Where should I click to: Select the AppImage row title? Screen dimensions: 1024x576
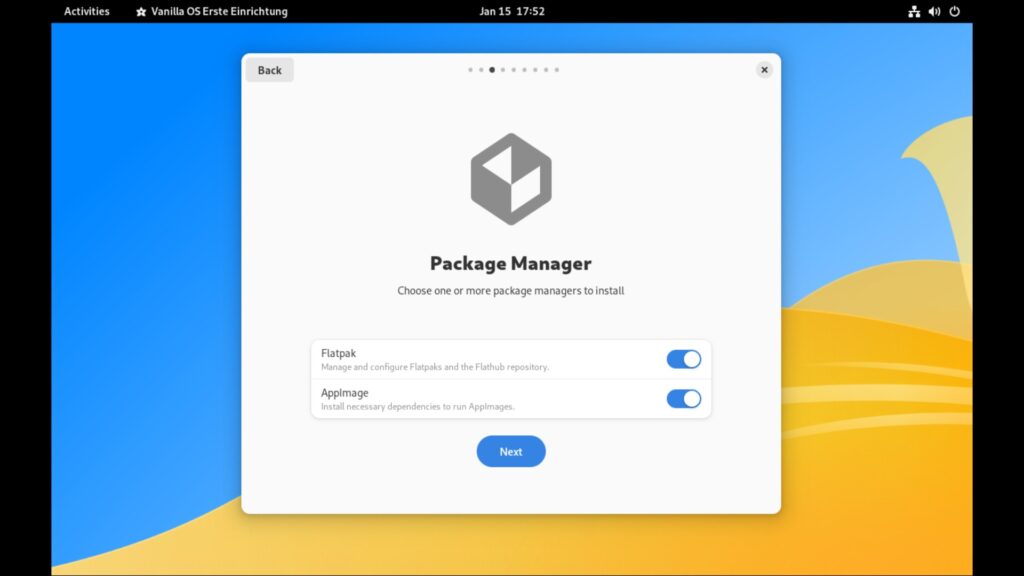(345, 392)
